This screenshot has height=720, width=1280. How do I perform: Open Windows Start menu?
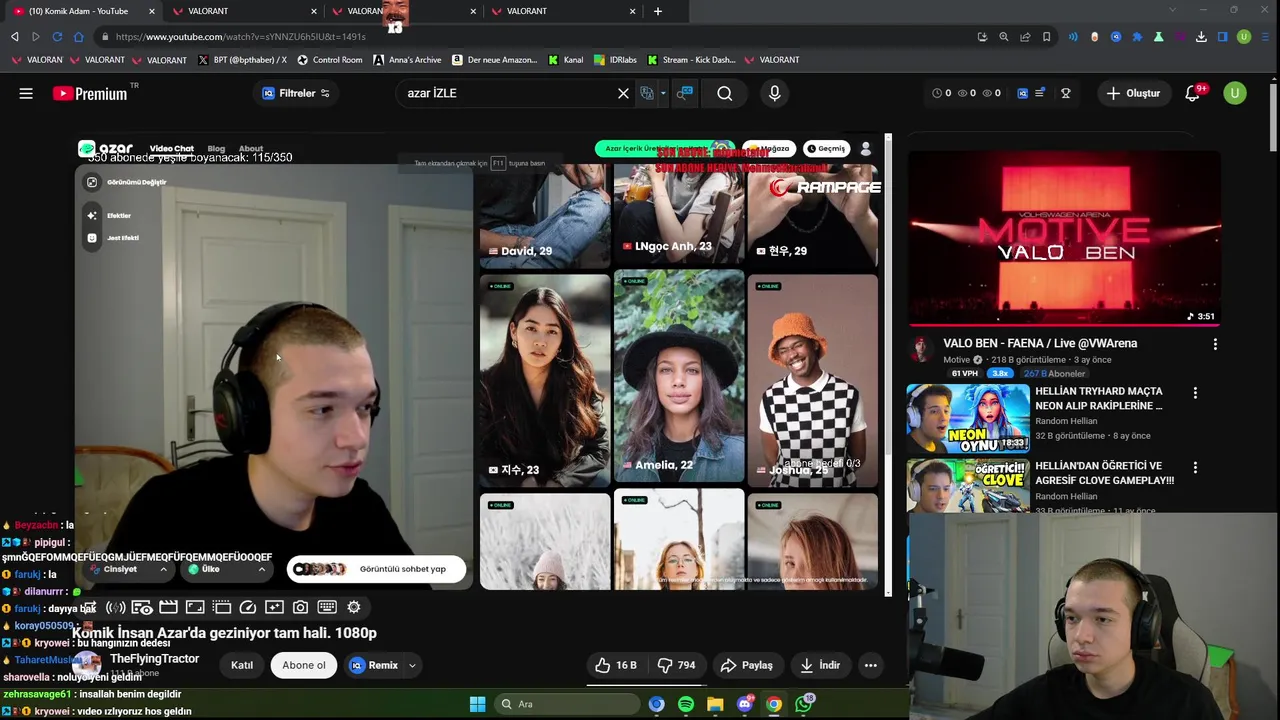coord(477,704)
